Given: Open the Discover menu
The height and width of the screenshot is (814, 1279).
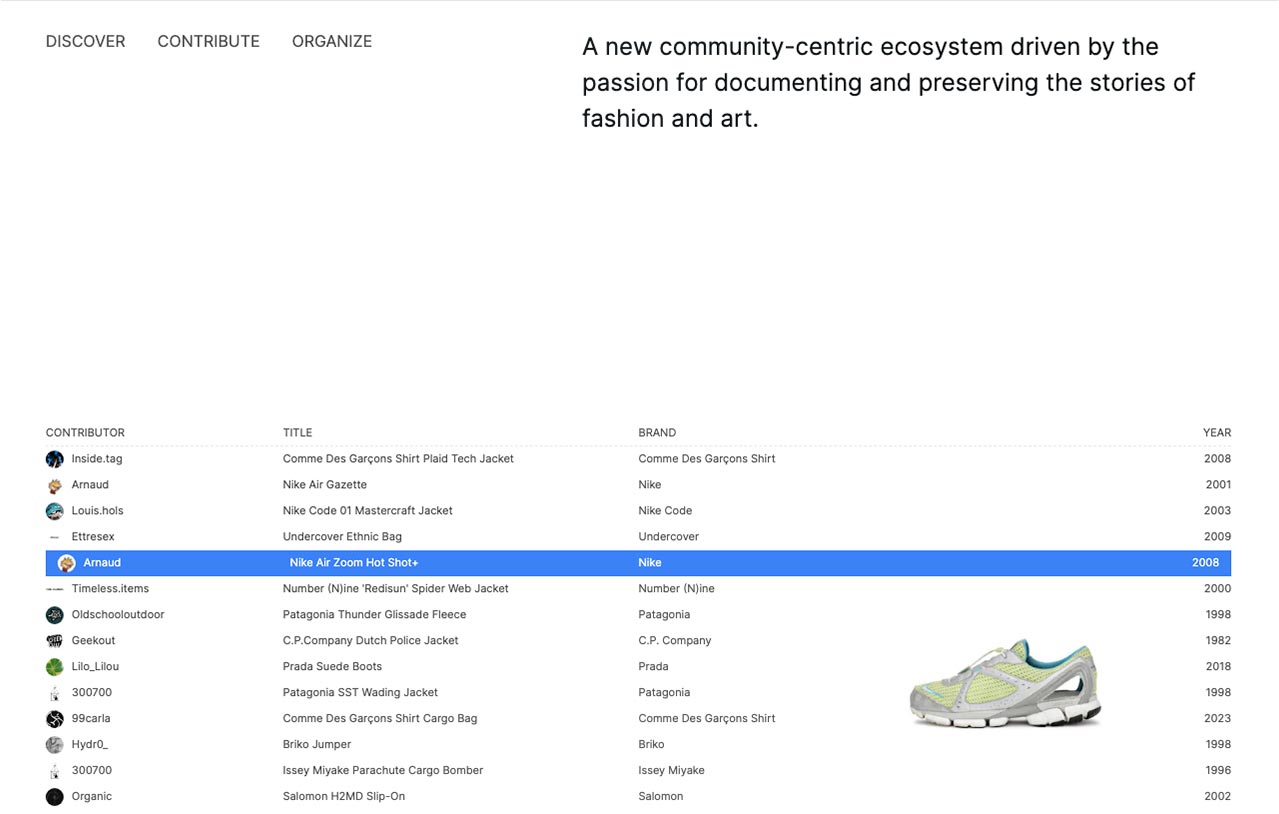Looking at the screenshot, I should pyautogui.click(x=86, y=41).
